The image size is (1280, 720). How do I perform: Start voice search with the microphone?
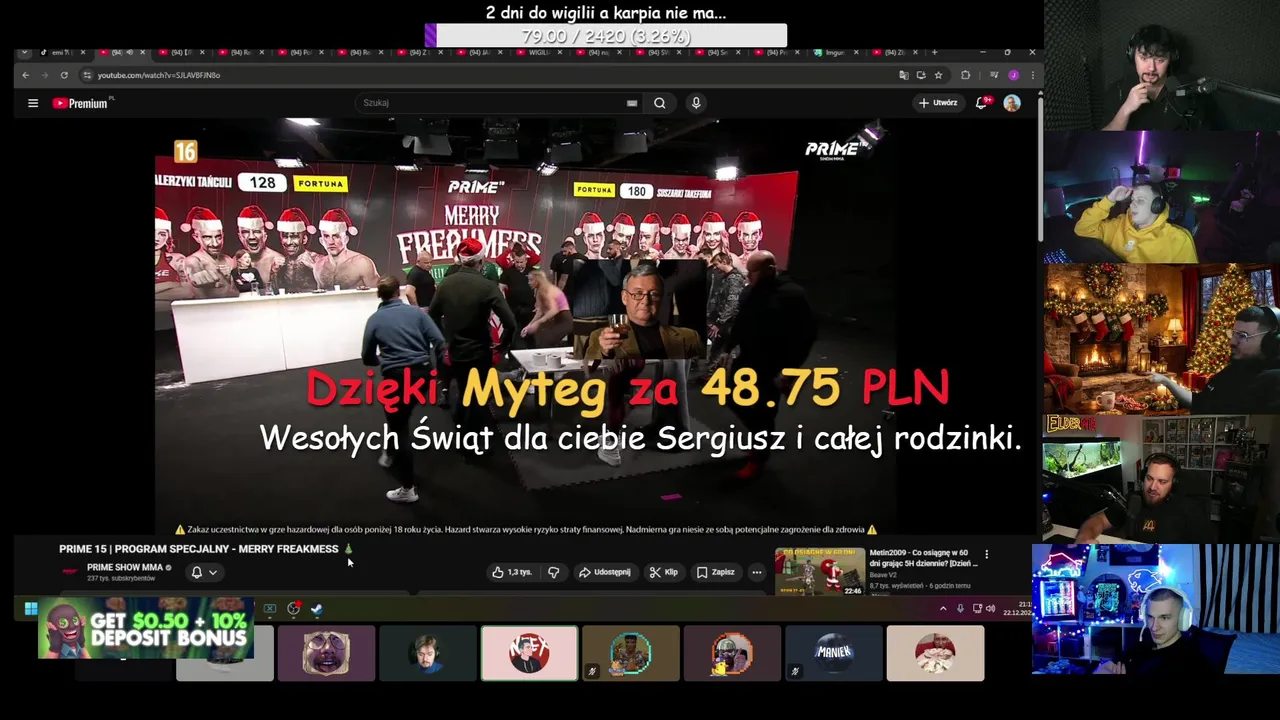pyautogui.click(x=696, y=103)
